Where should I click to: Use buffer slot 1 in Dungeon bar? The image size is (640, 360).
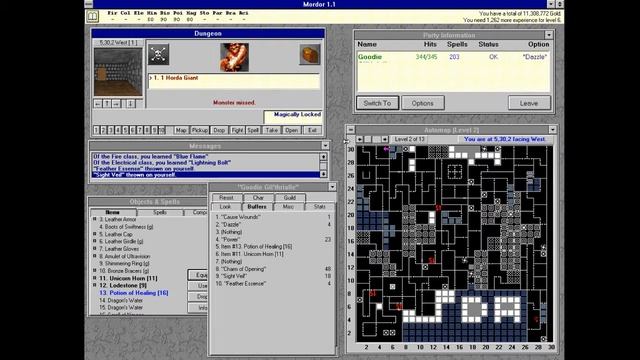[x=96, y=130]
